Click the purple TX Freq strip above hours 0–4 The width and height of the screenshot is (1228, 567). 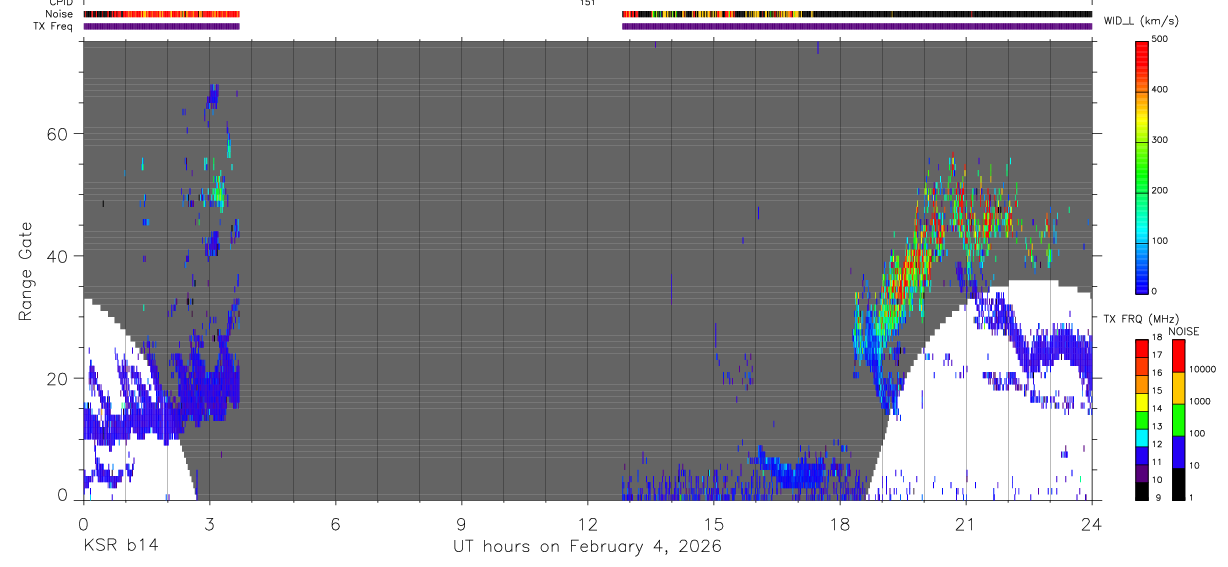click(x=162, y=26)
